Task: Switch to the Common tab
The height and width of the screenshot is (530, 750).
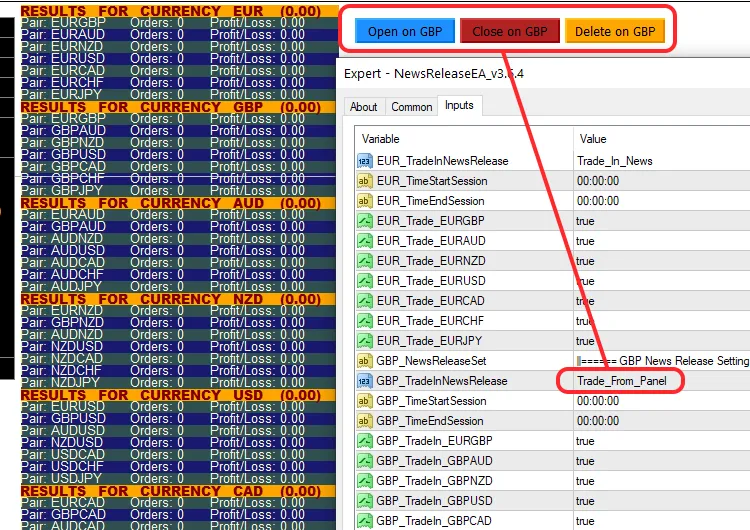Action: [411, 107]
